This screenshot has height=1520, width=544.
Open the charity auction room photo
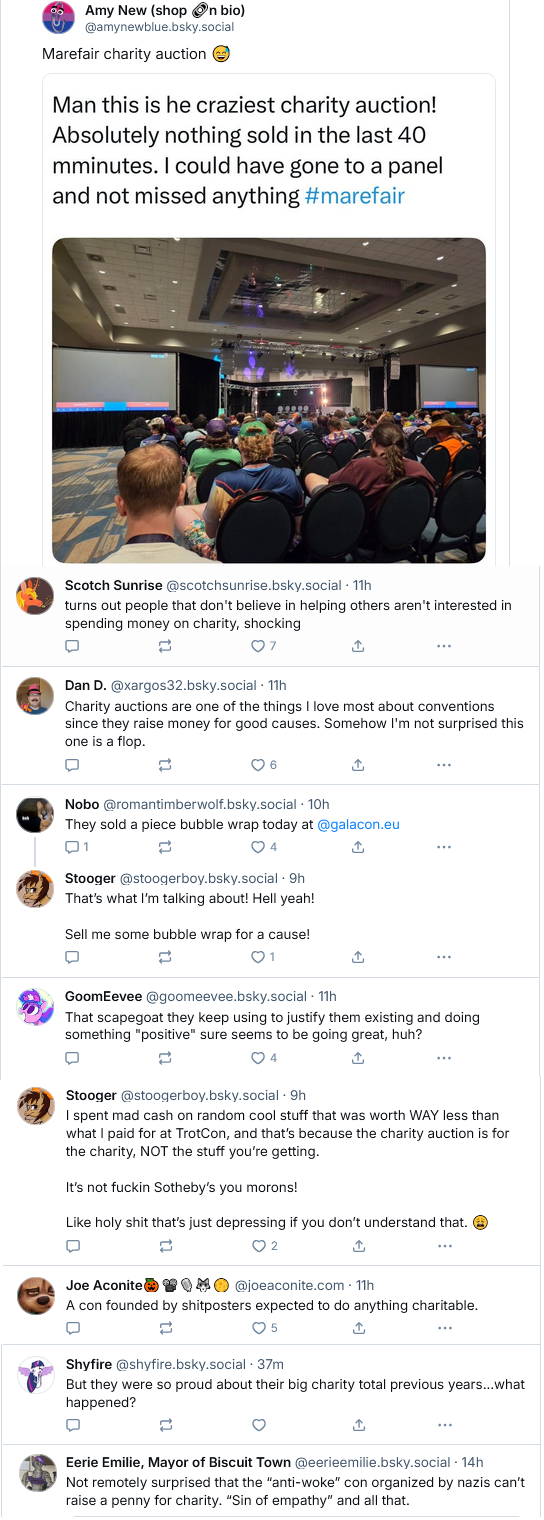pos(269,400)
